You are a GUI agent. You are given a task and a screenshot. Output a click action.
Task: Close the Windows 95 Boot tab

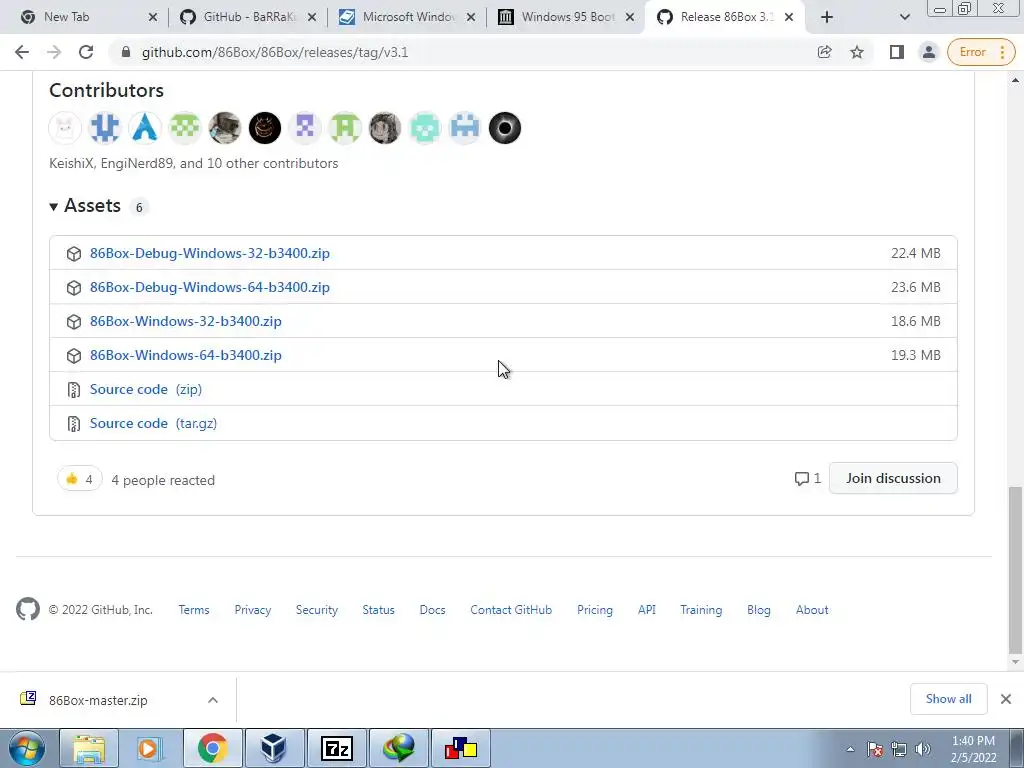coord(630,17)
